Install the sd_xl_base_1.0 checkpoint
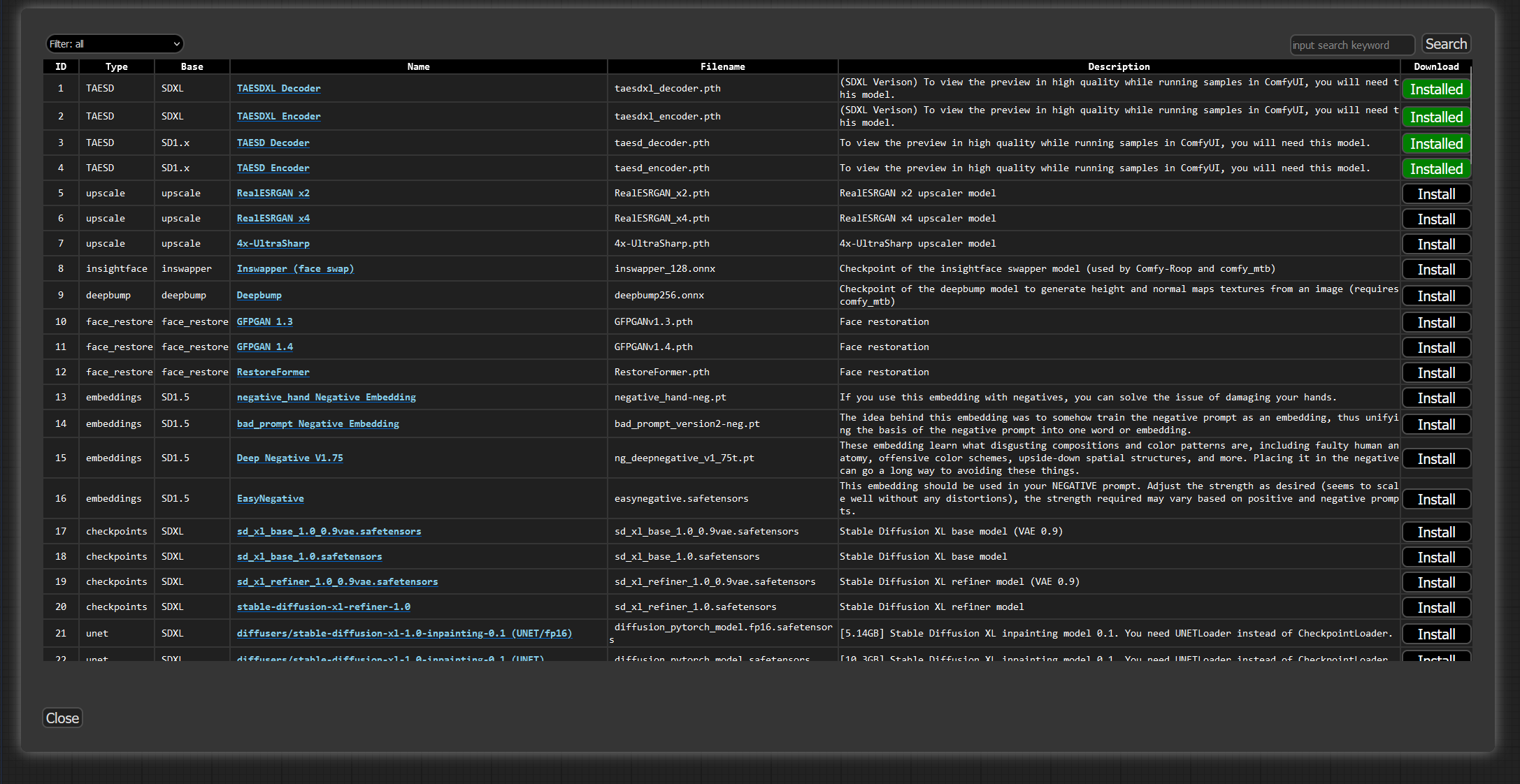This screenshot has width=1520, height=784. pyautogui.click(x=1436, y=558)
